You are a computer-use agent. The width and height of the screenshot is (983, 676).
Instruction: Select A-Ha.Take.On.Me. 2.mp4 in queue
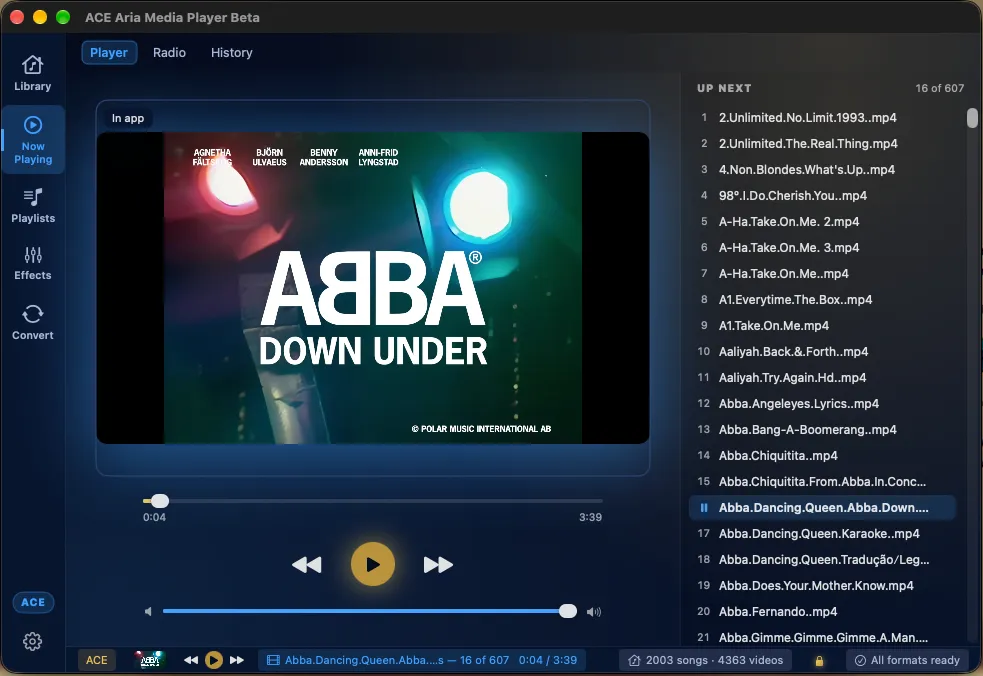tap(822, 221)
